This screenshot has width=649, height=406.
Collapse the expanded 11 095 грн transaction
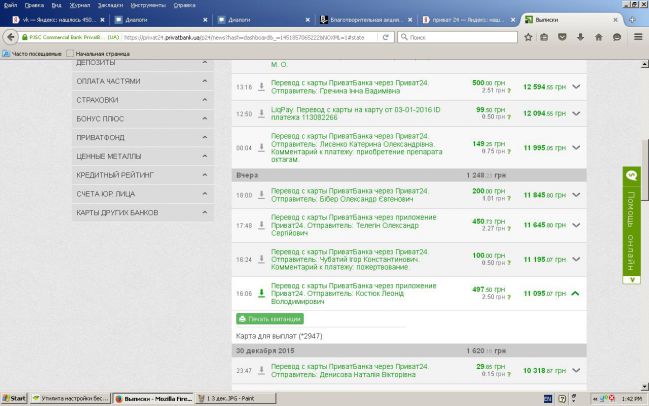tap(575, 293)
